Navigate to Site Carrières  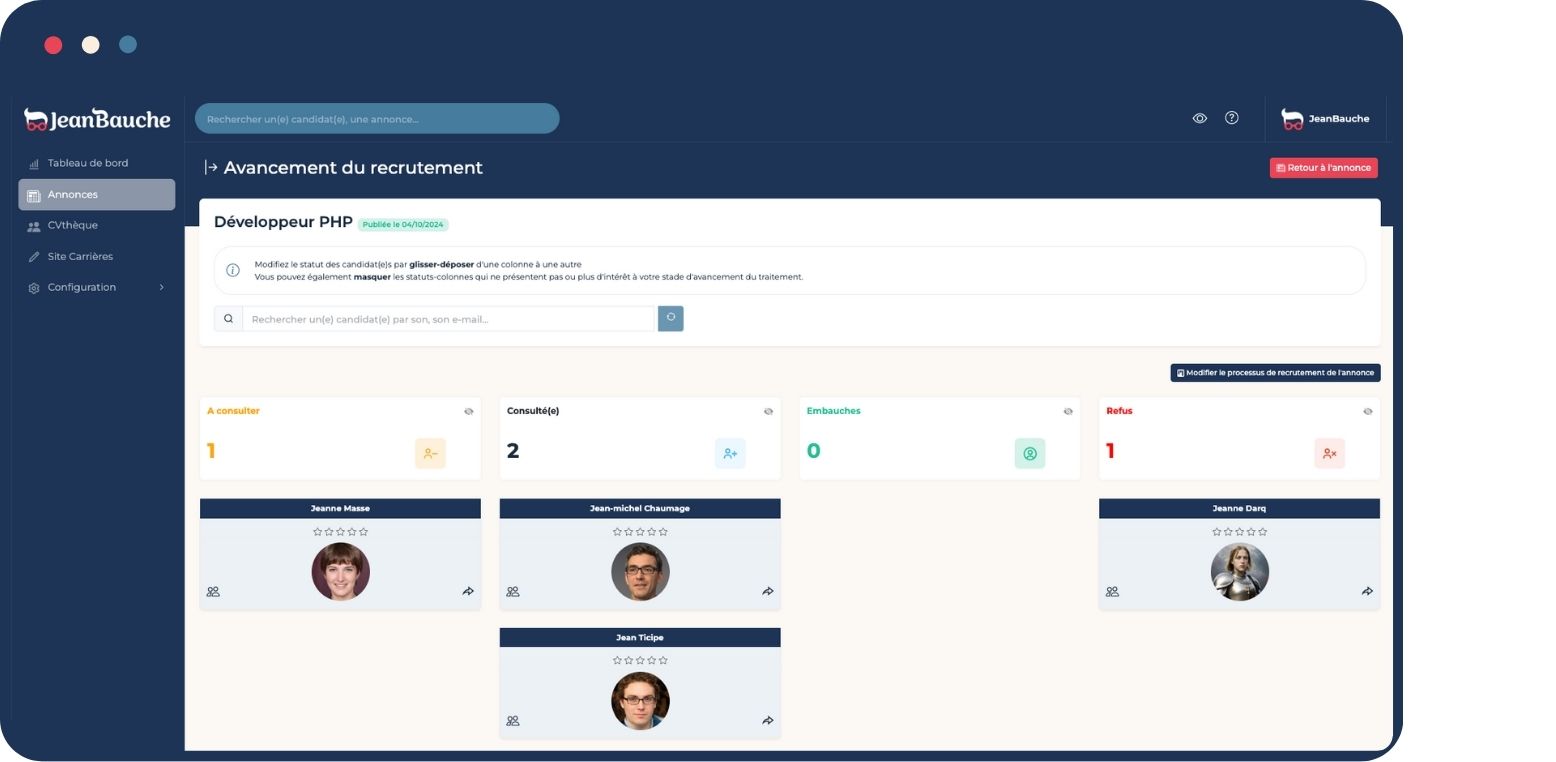pyautogui.click(x=79, y=256)
